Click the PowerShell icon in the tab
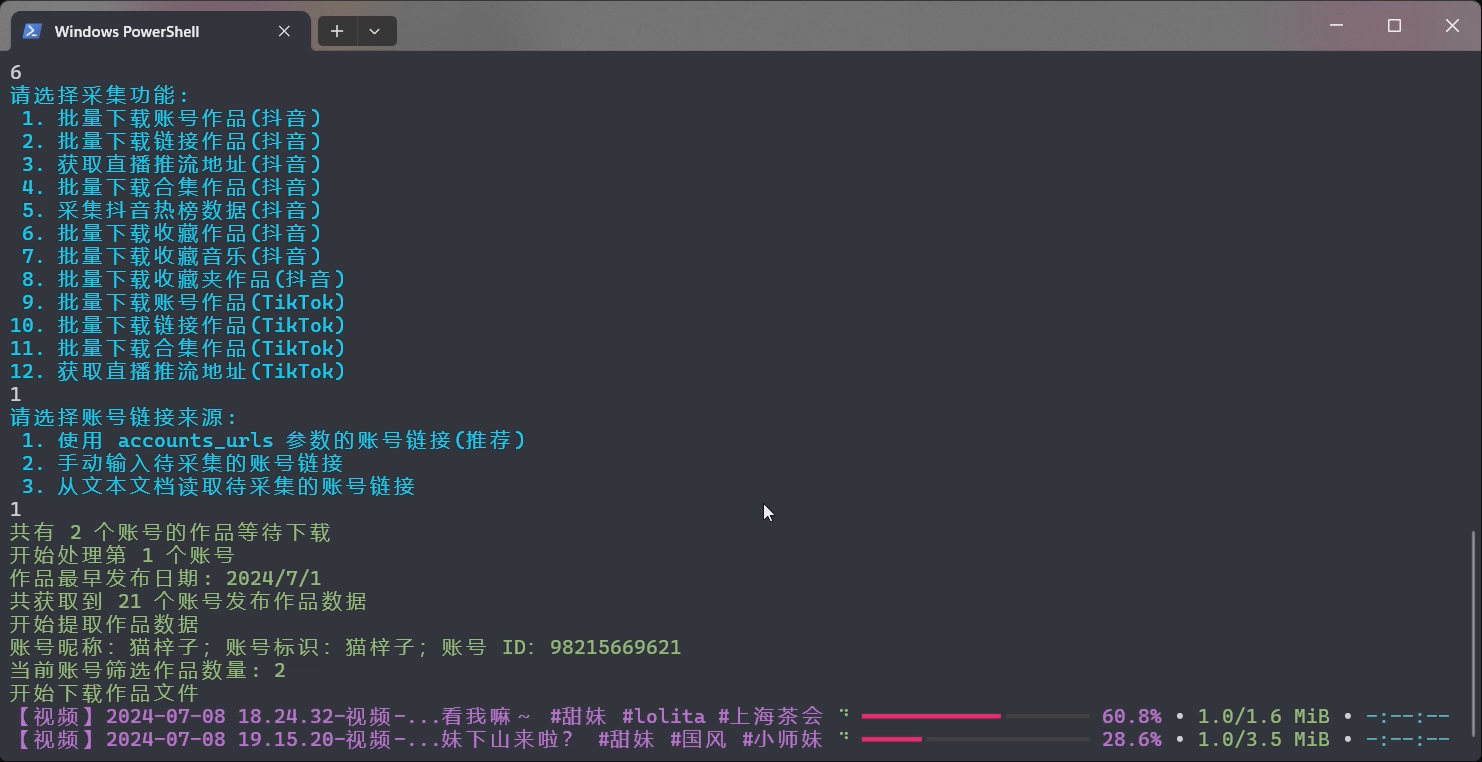This screenshot has width=1482, height=762. point(32,31)
